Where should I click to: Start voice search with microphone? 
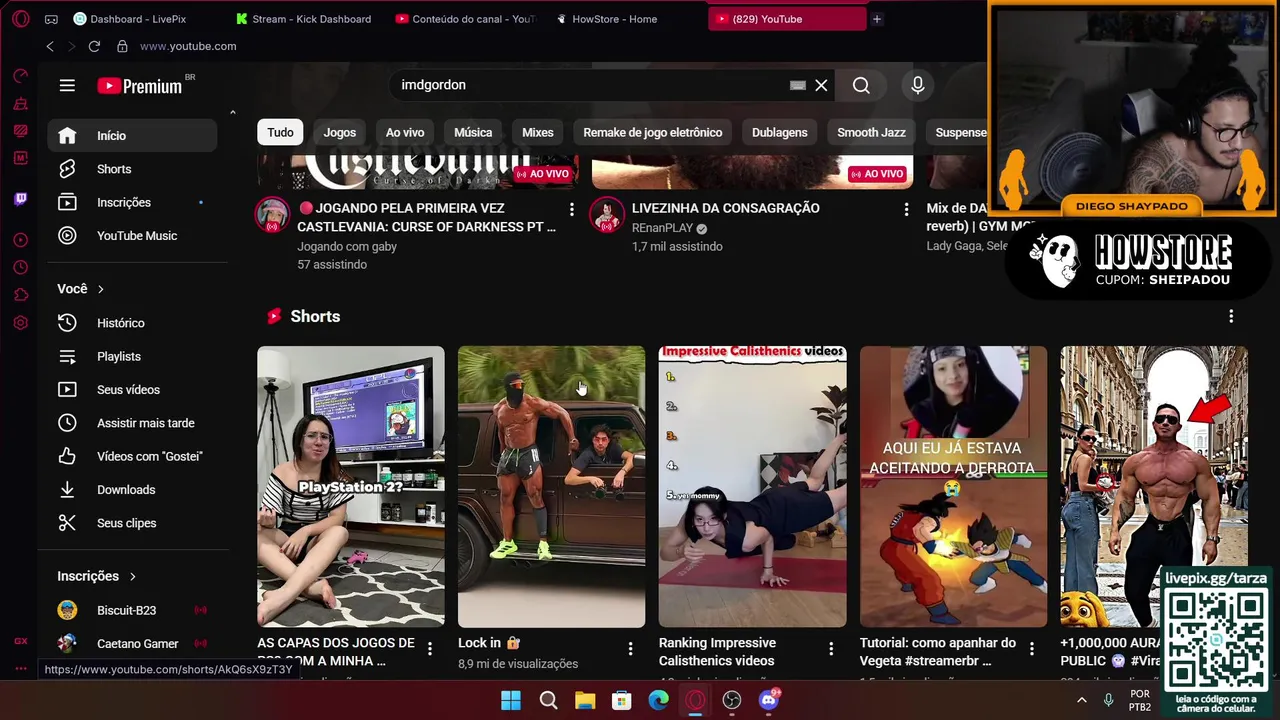pos(917,86)
